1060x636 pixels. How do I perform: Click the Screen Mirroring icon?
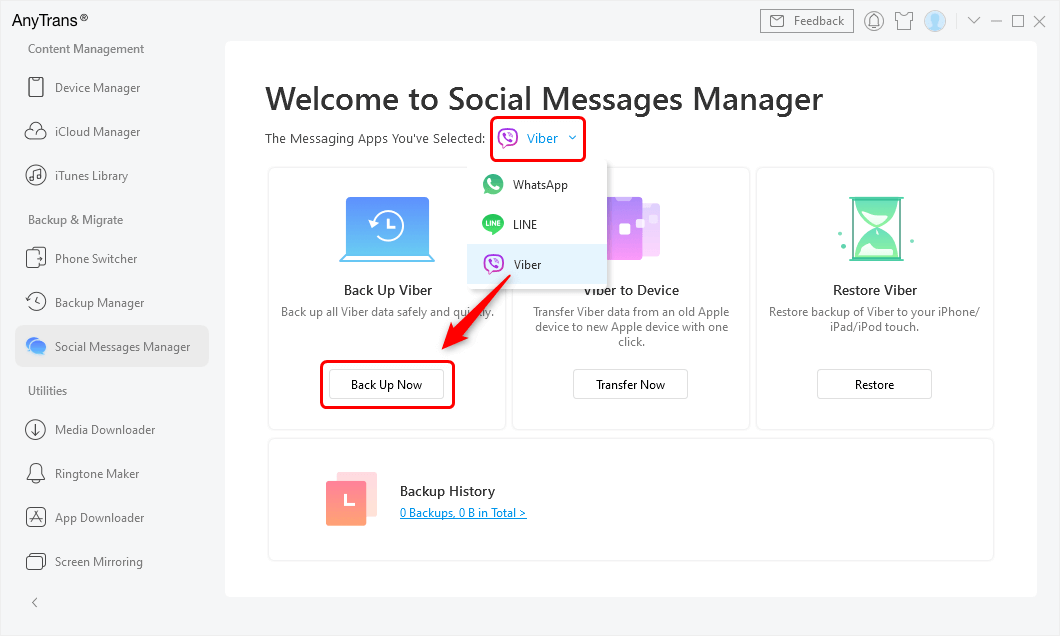click(x=36, y=561)
